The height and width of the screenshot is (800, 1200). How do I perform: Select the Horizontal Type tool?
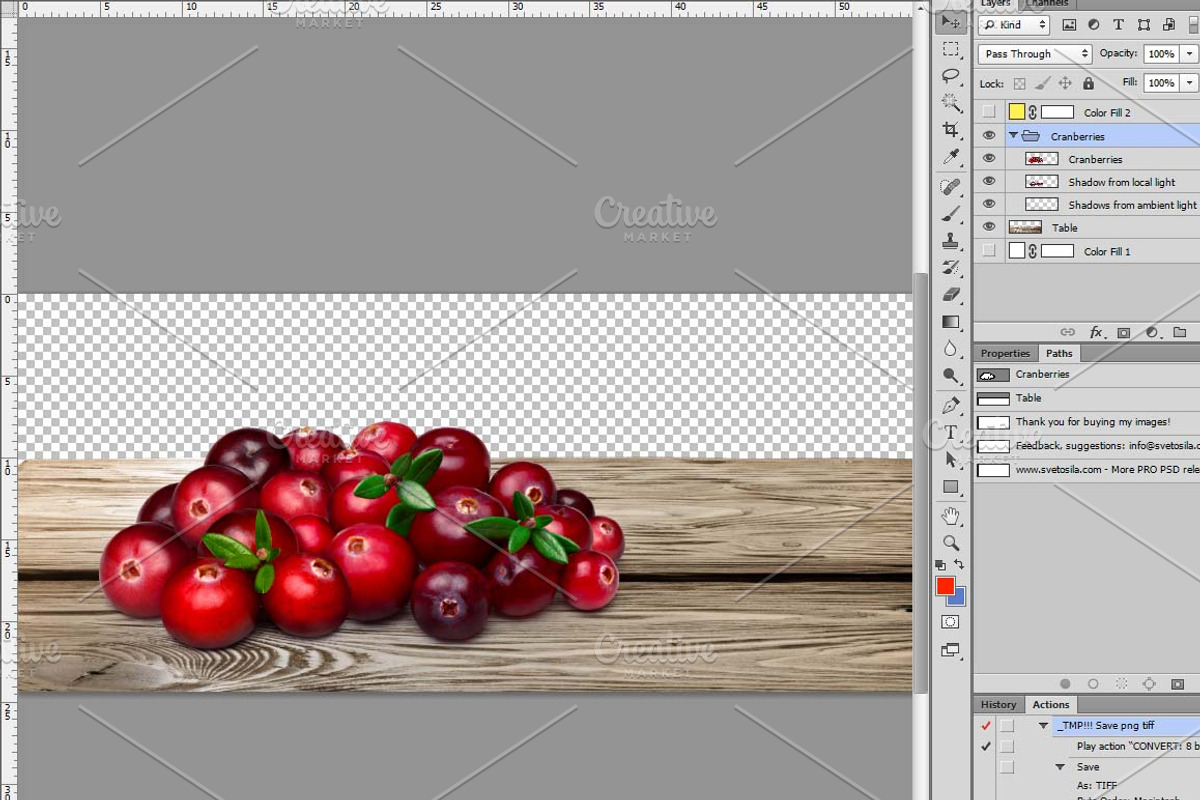951,432
